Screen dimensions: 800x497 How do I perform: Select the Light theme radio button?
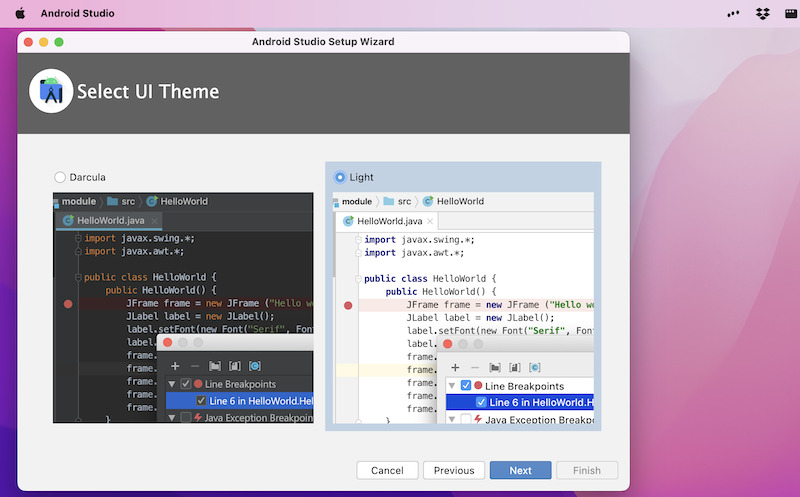coord(340,177)
